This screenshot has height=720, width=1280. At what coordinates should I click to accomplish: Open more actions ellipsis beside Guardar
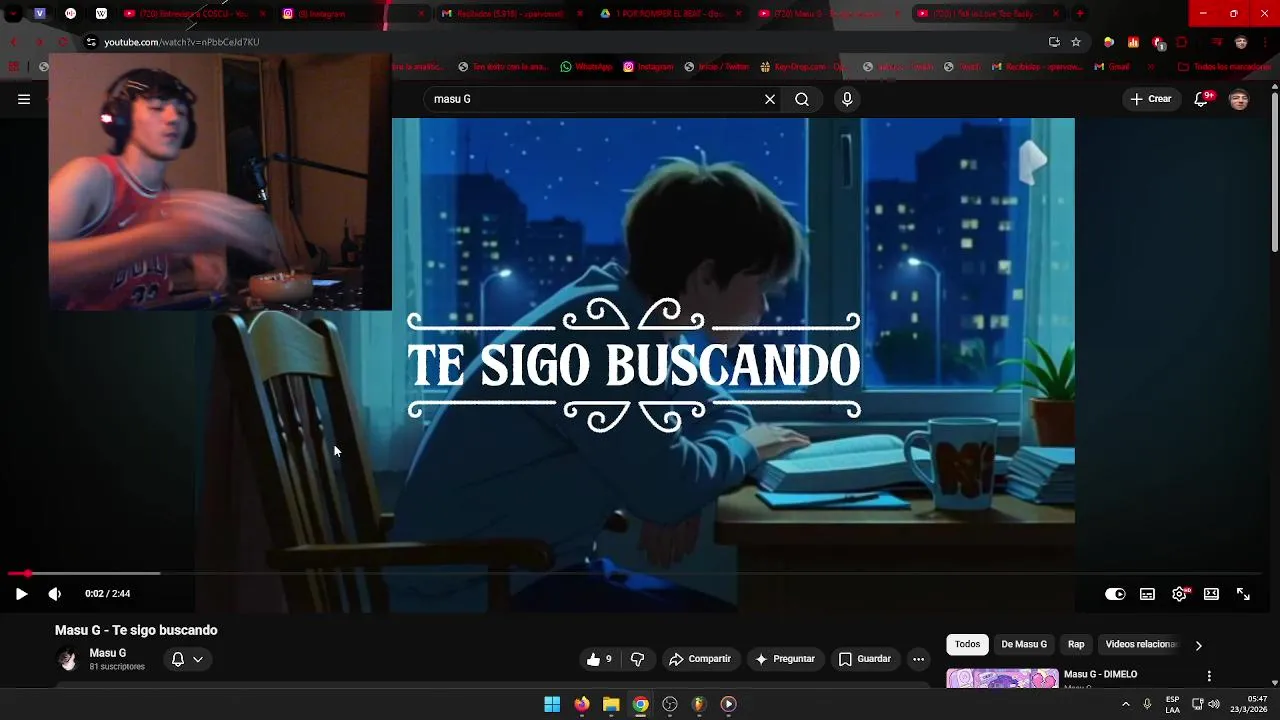918,659
